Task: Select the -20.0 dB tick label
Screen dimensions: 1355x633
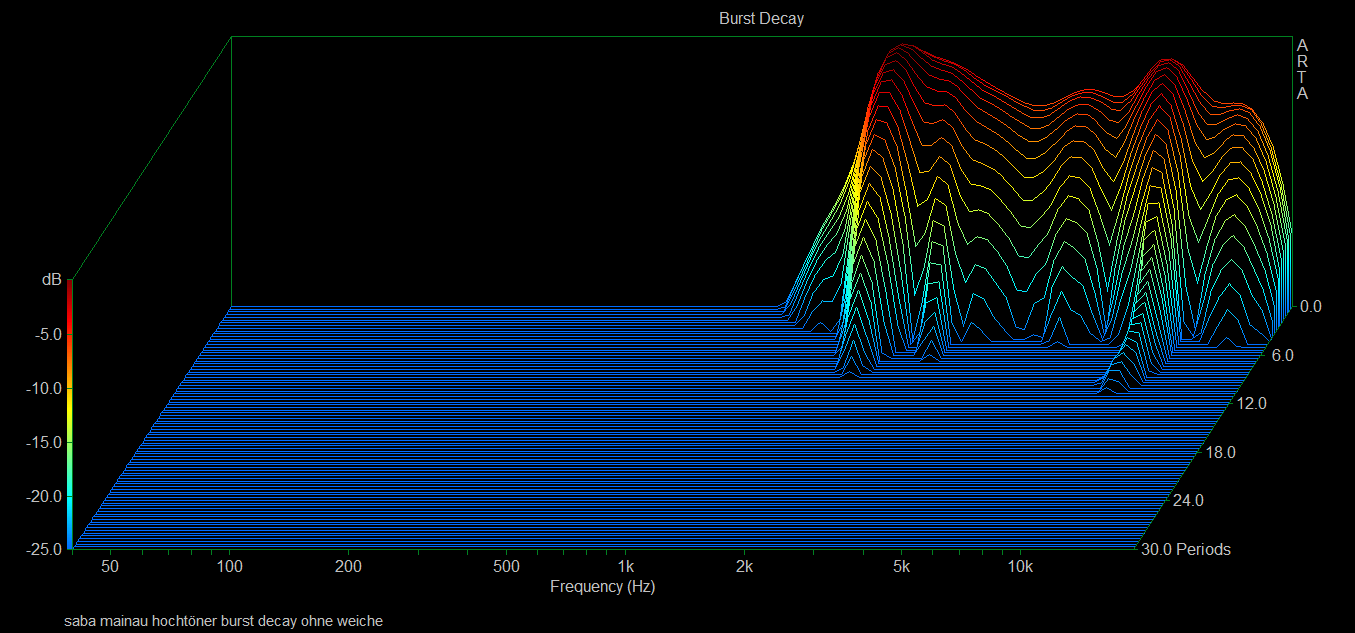Action: point(42,496)
